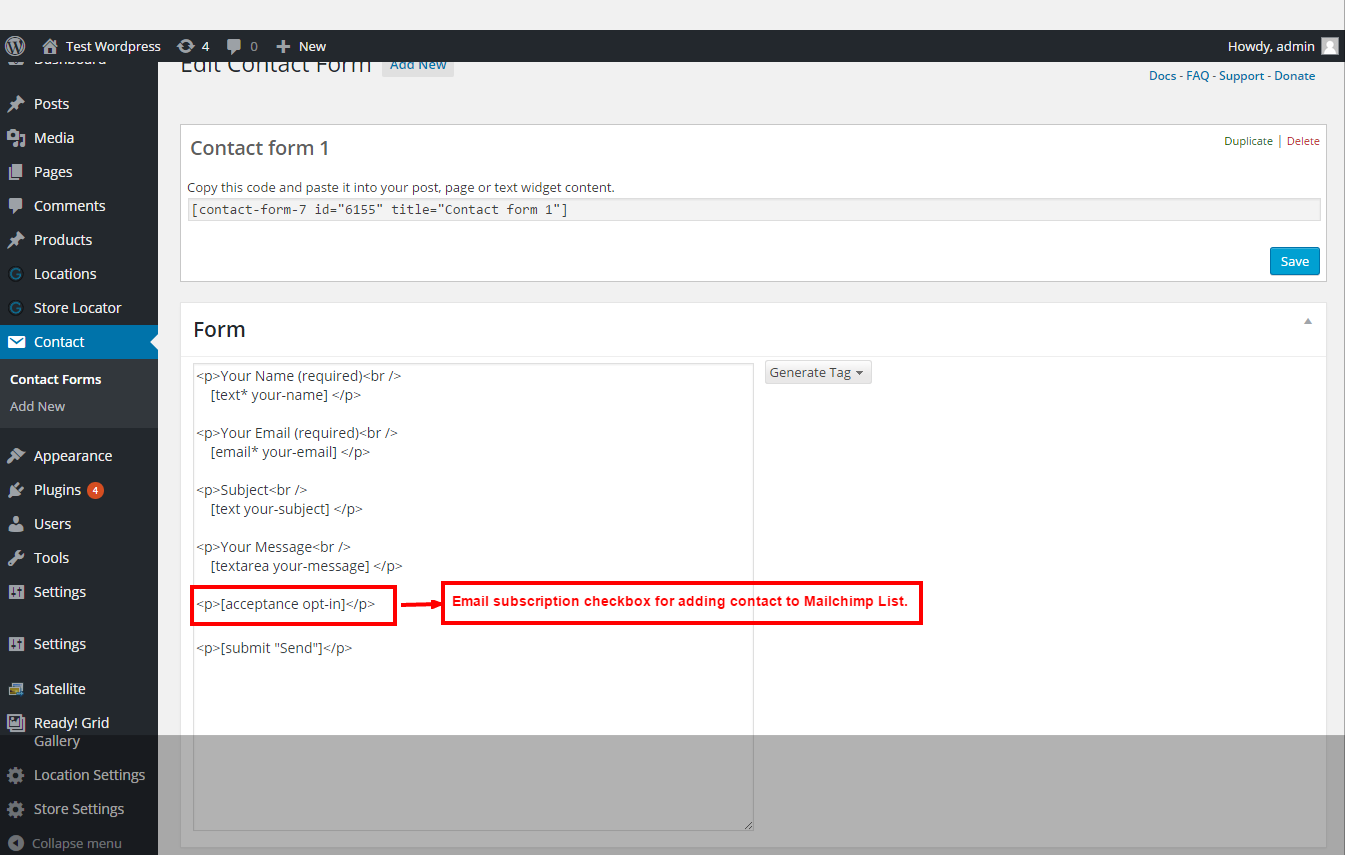Screen dimensions: 1345x855
Task: Click the Settings icon above Satellite
Action: point(16,644)
